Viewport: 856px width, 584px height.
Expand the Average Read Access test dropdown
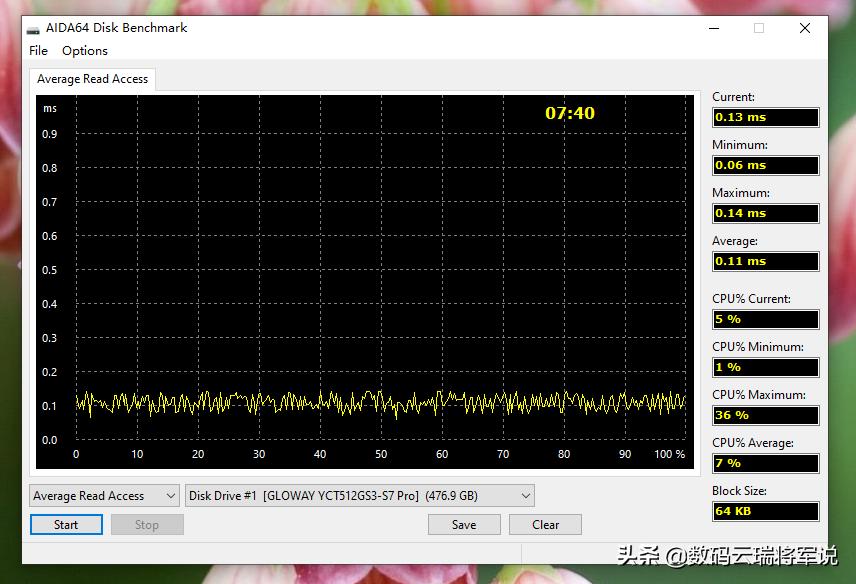(104, 496)
